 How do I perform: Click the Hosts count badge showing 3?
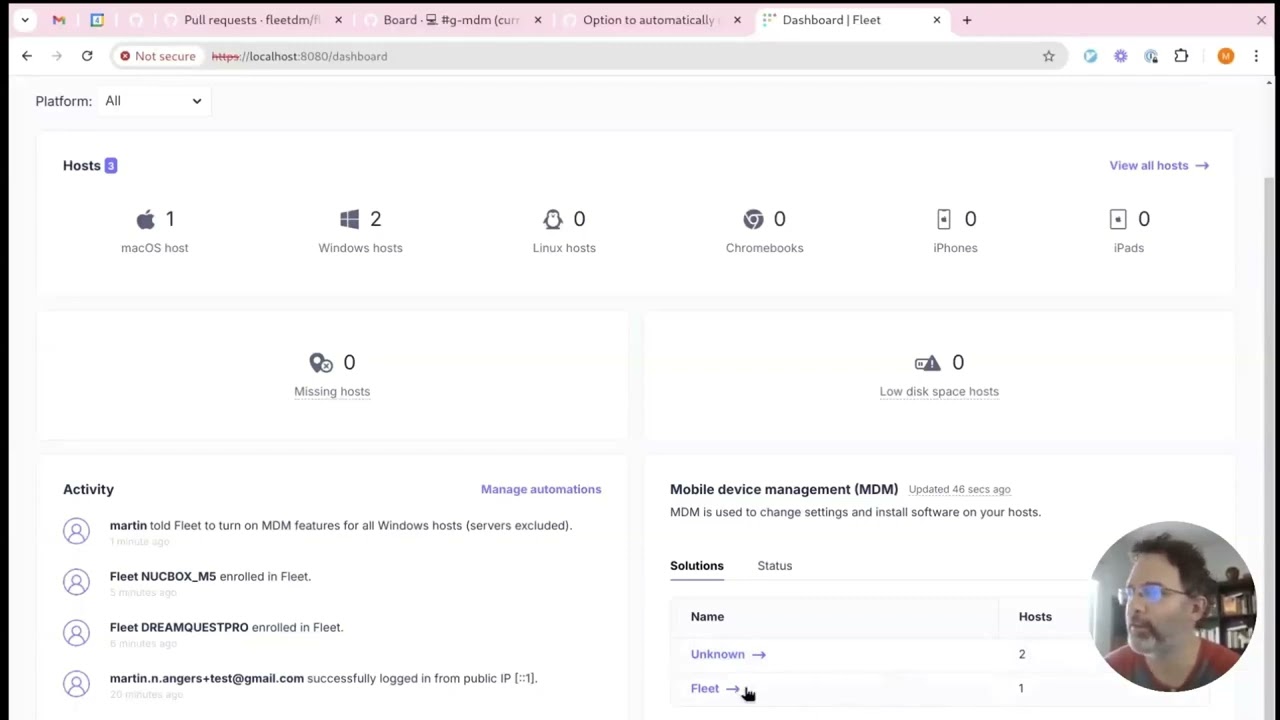pyautogui.click(x=111, y=165)
